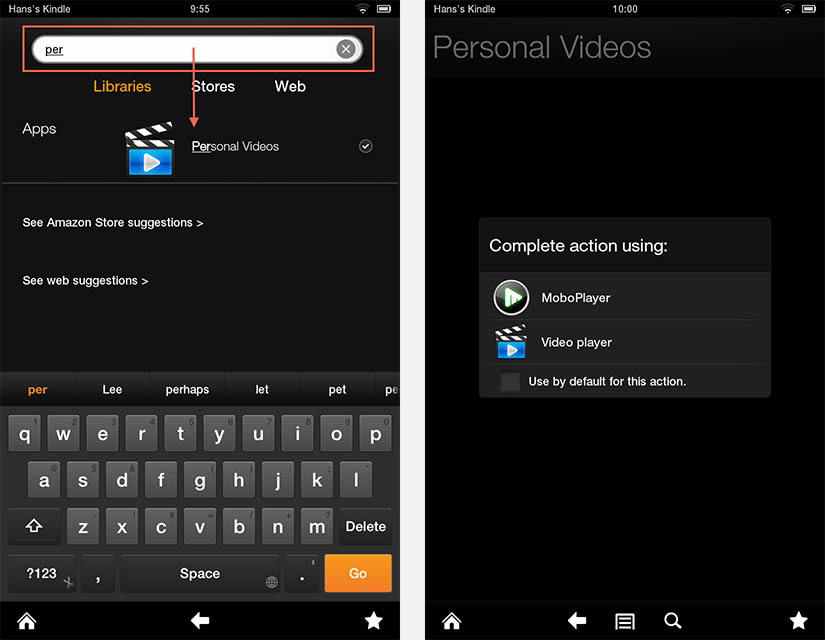Image resolution: width=825 pixels, height=640 pixels.
Task: Tap the v key on keyboard
Action: coord(199,526)
